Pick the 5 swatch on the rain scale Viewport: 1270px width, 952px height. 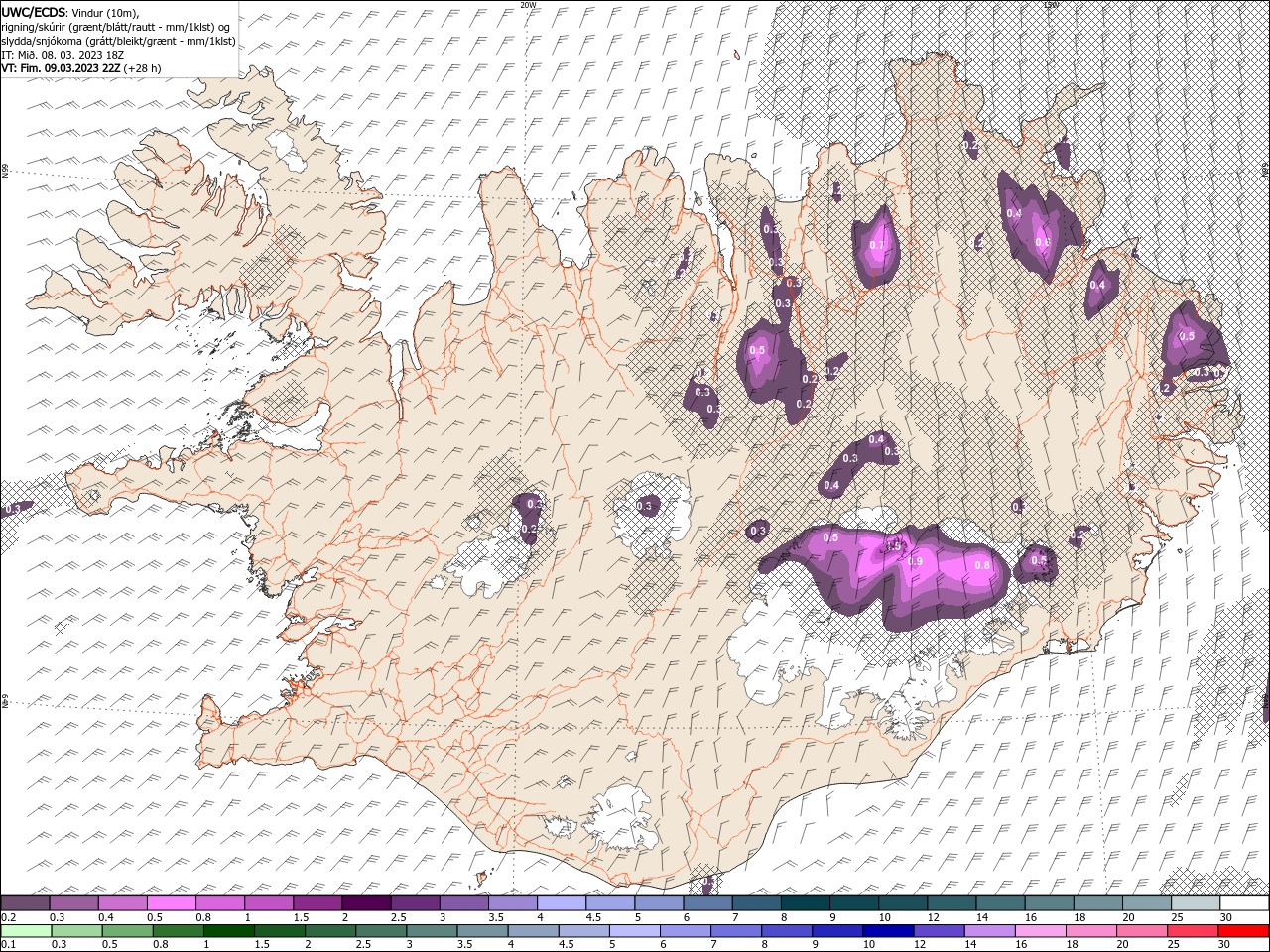tap(634, 931)
